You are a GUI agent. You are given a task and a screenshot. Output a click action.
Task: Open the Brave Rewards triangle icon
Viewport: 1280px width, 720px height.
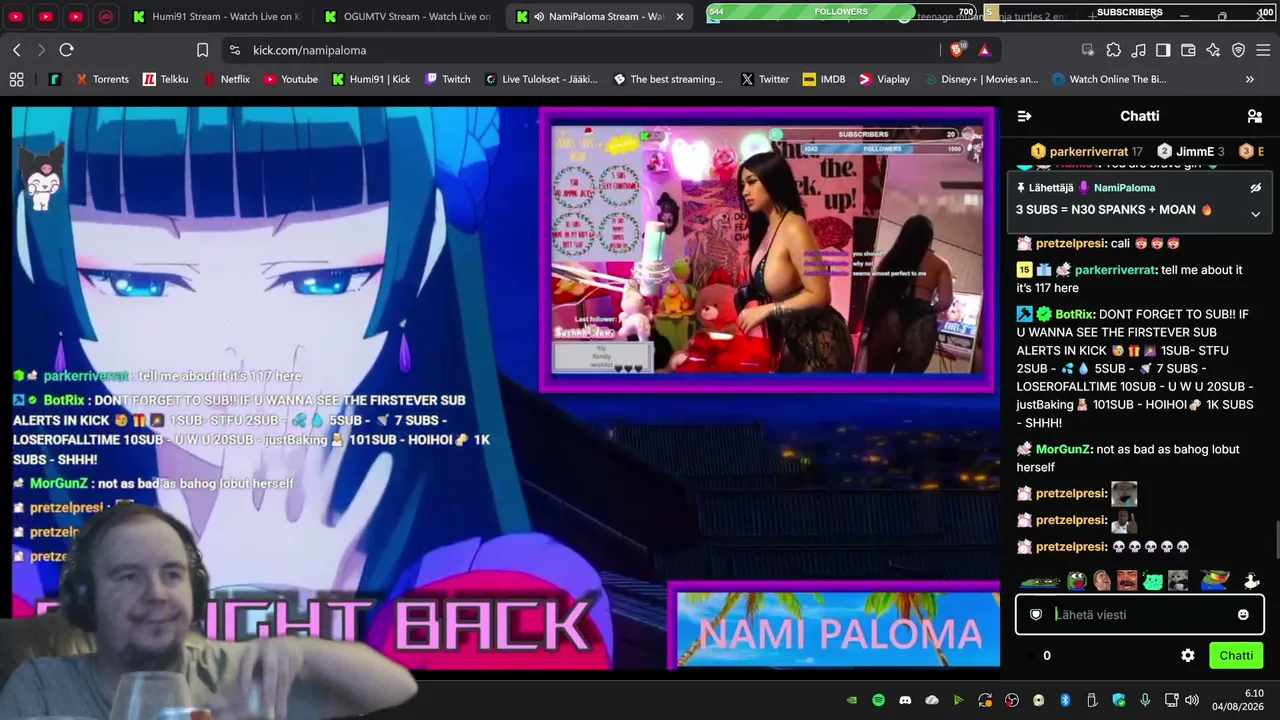point(984,50)
